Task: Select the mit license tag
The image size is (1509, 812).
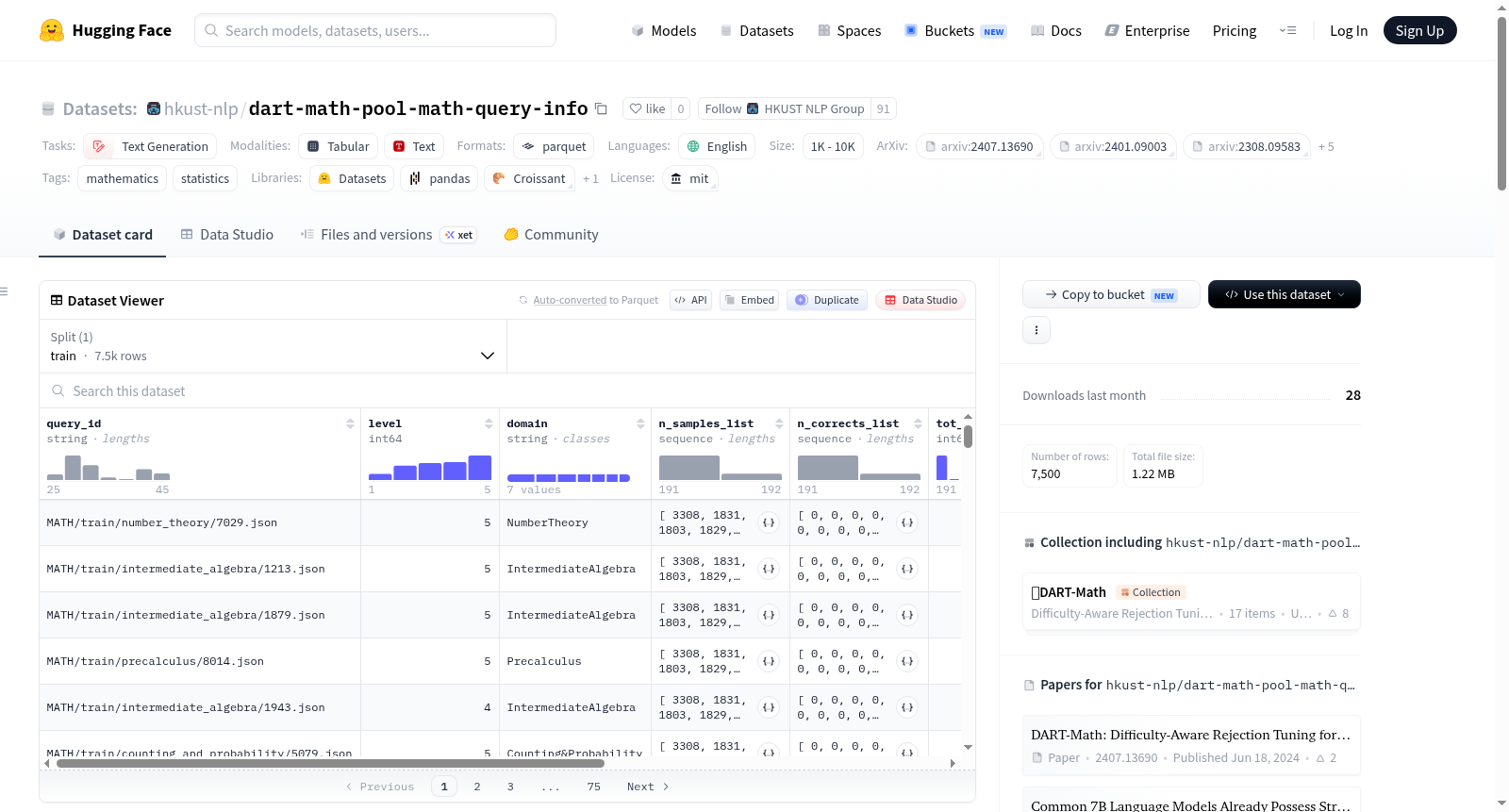Action: pyautogui.click(x=689, y=178)
